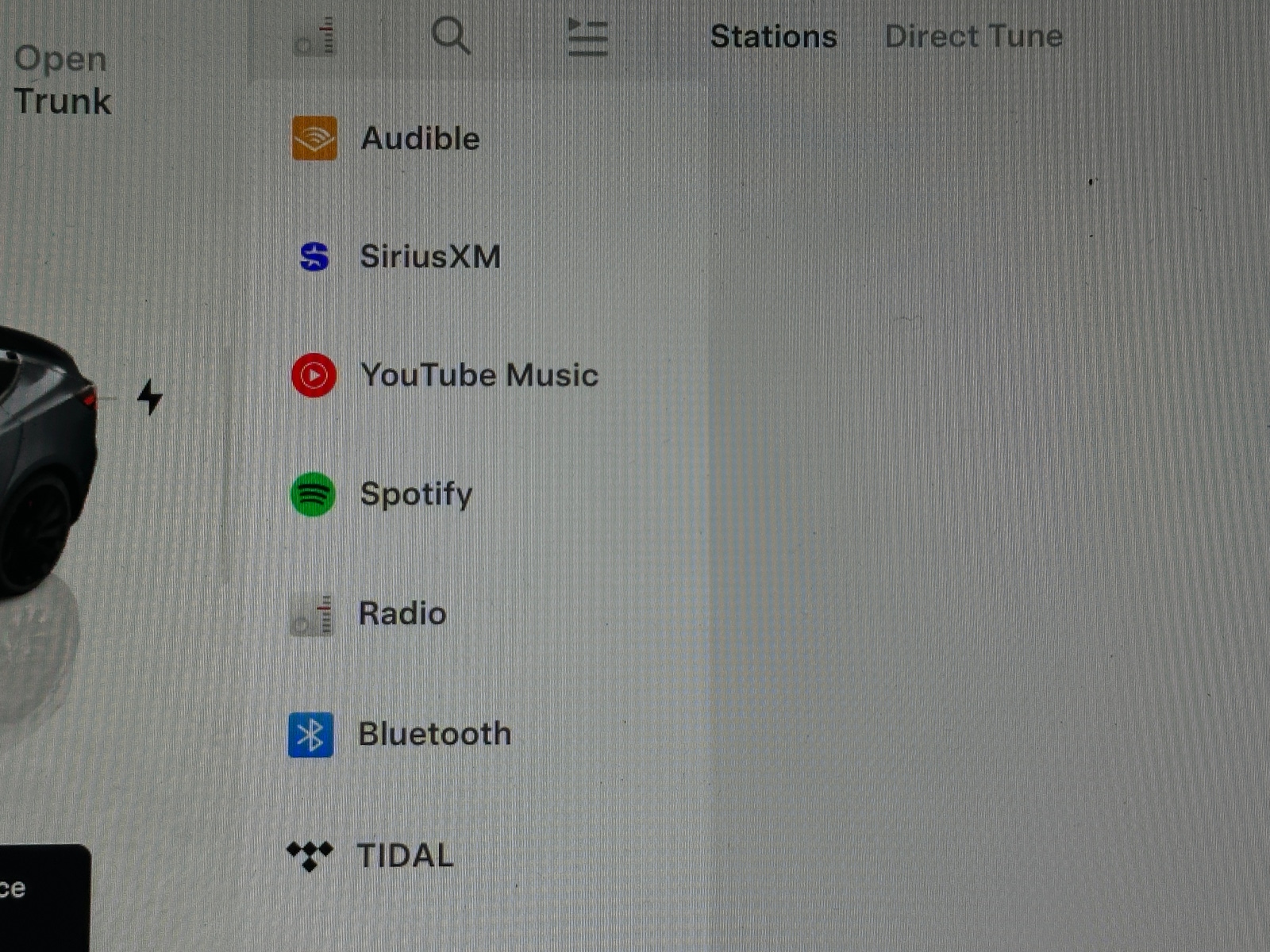
Task: Tap the black TIDAL logo icon
Action: click(310, 855)
